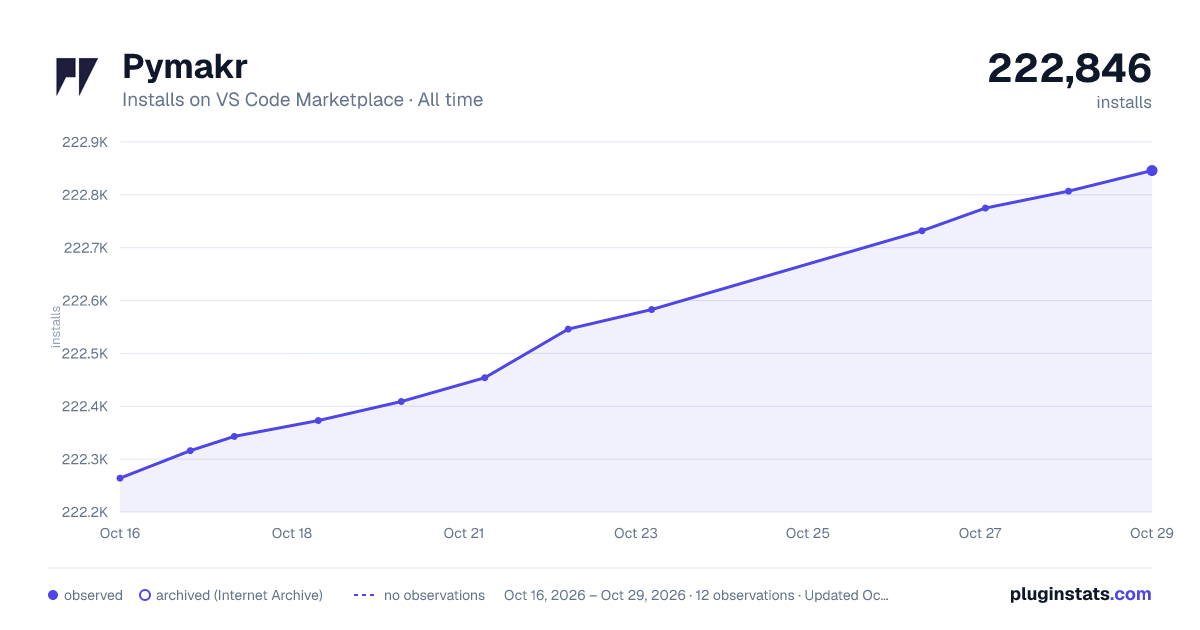Viewport: 1200px width, 630px height.
Task: Click the 222,846 installs total
Action: [x=1069, y=69]
